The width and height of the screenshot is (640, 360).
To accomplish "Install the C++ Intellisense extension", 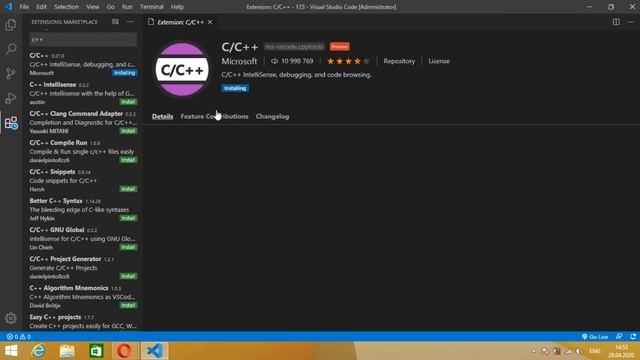I will (128, 102).
